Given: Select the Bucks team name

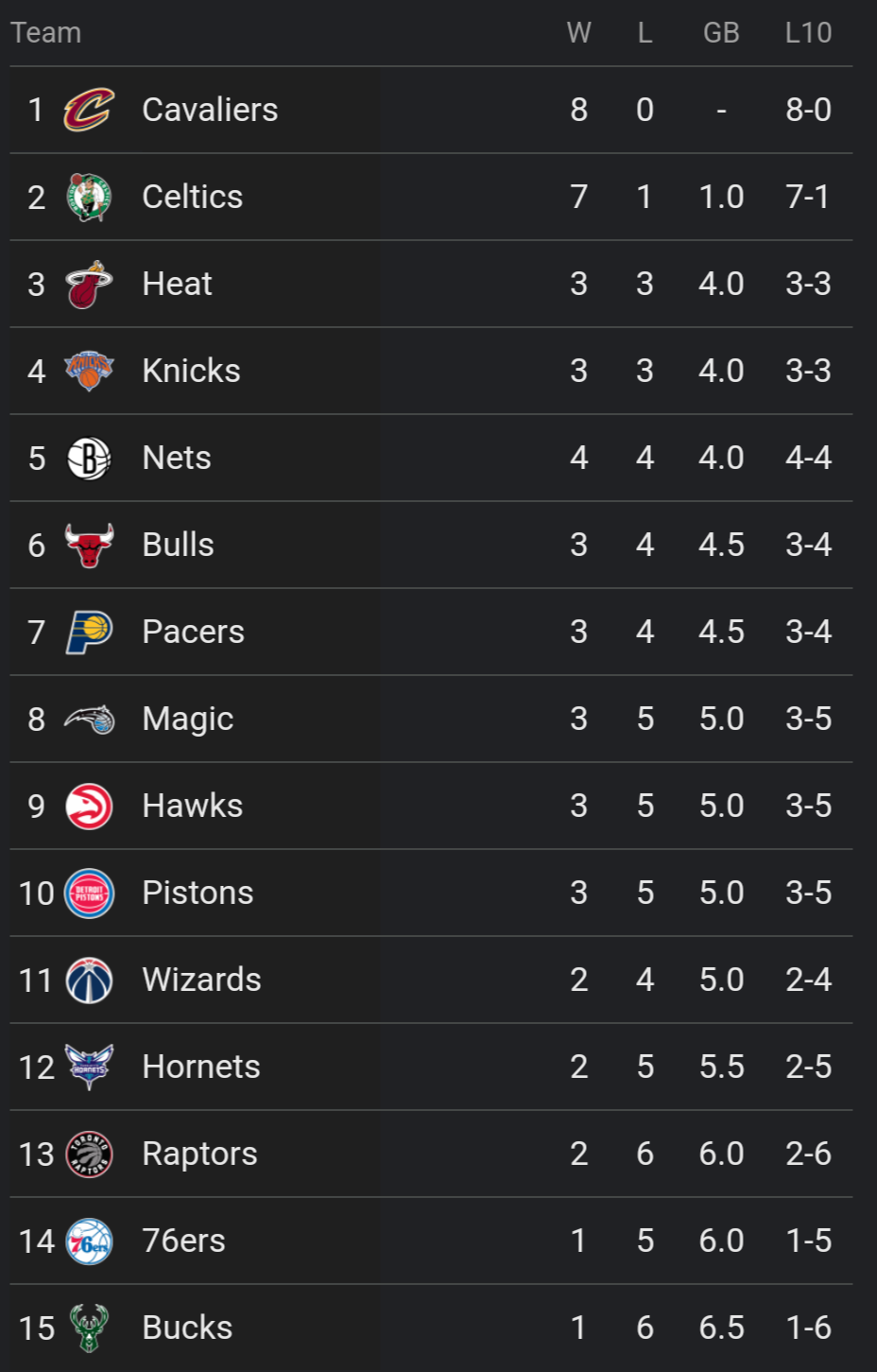Looking at the screenshot, I should 187,1328.
